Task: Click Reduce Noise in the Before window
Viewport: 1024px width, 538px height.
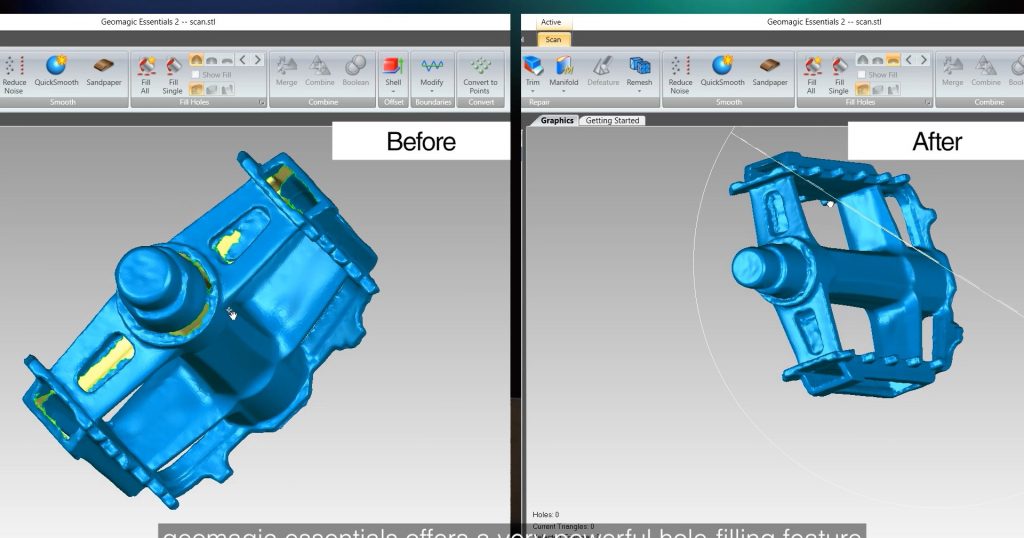Action: pyautogui.click(x=14, y=74)
